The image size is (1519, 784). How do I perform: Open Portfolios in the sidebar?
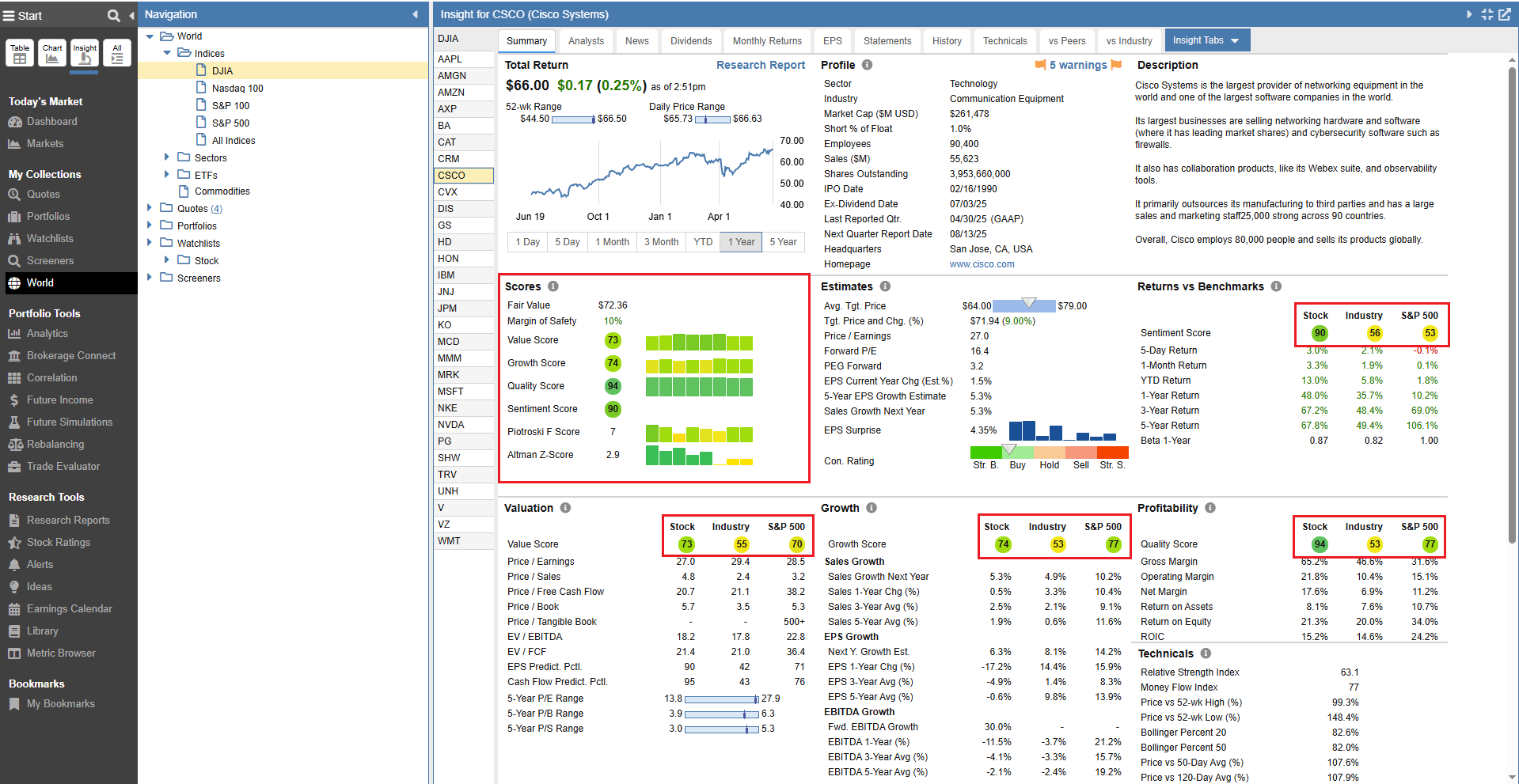[47, 216]
